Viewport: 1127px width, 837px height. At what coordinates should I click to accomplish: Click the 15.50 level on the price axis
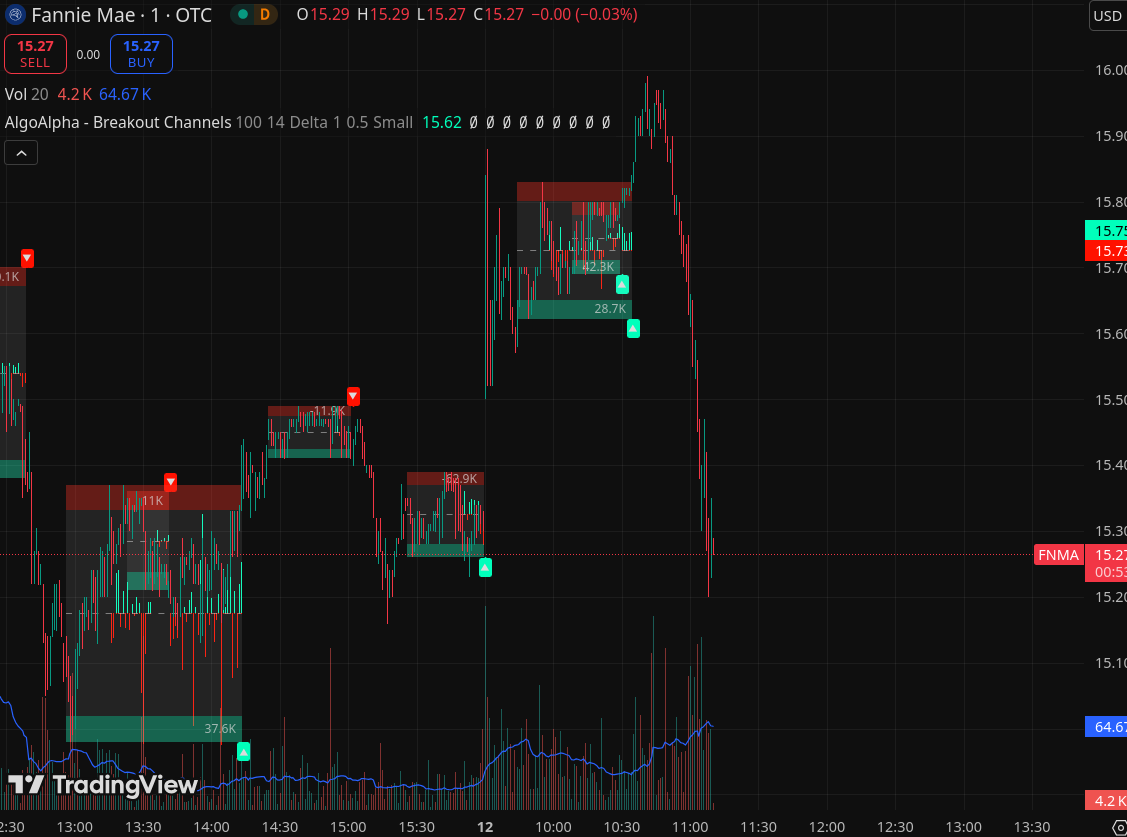(x=1110, y=399)
